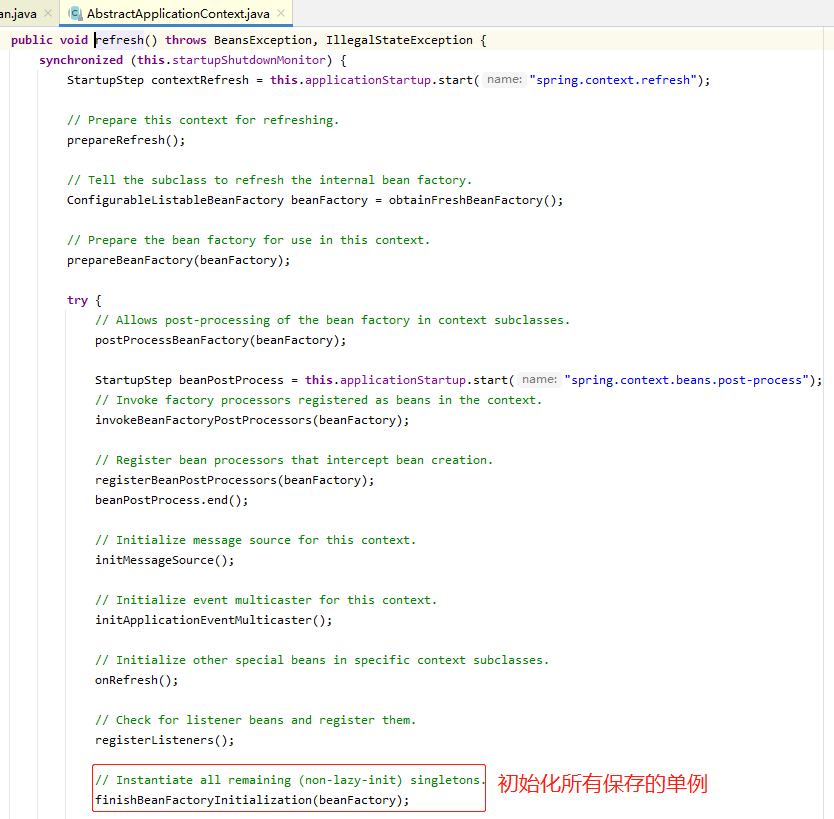
Task: Click the BeansException type in throws clause
Action: (263, 40)
